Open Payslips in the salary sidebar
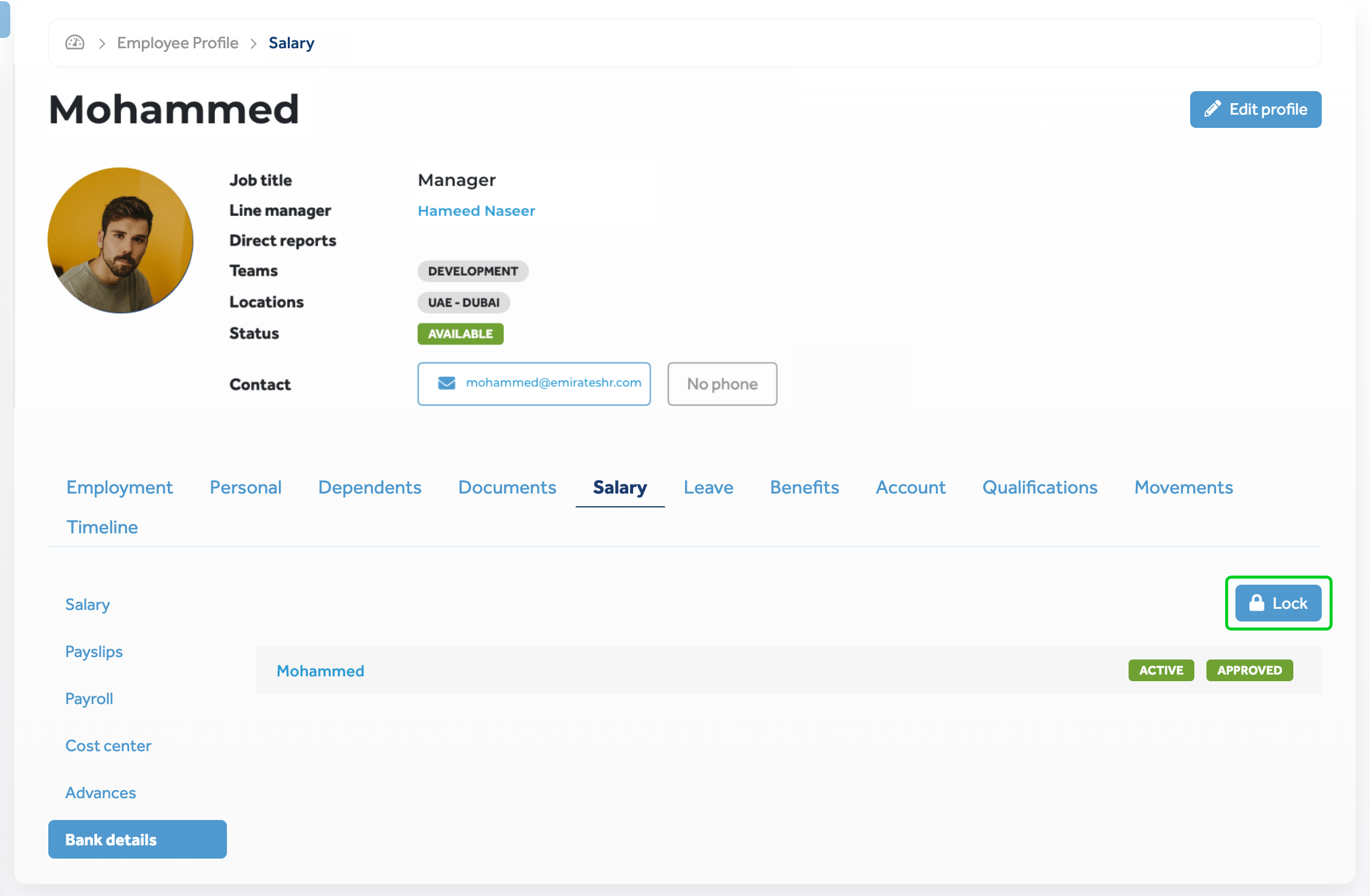This screenshot has width=1370, height=896. [x=94, y=652]
